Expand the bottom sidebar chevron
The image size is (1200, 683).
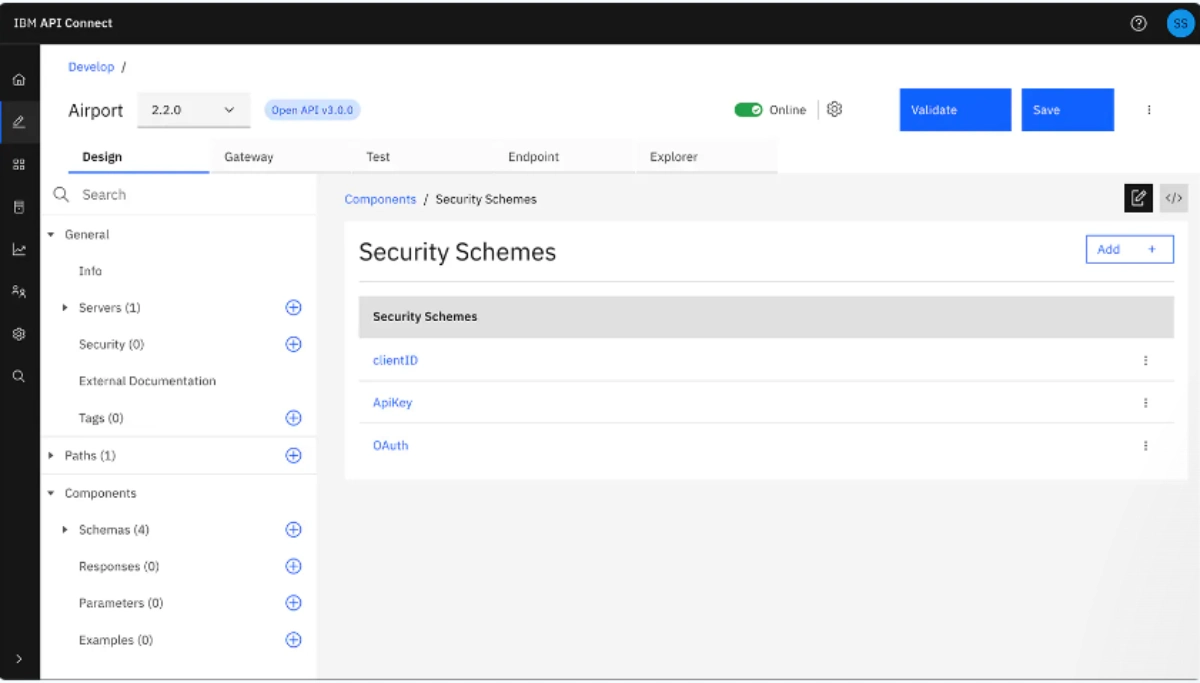click(18, 659)
